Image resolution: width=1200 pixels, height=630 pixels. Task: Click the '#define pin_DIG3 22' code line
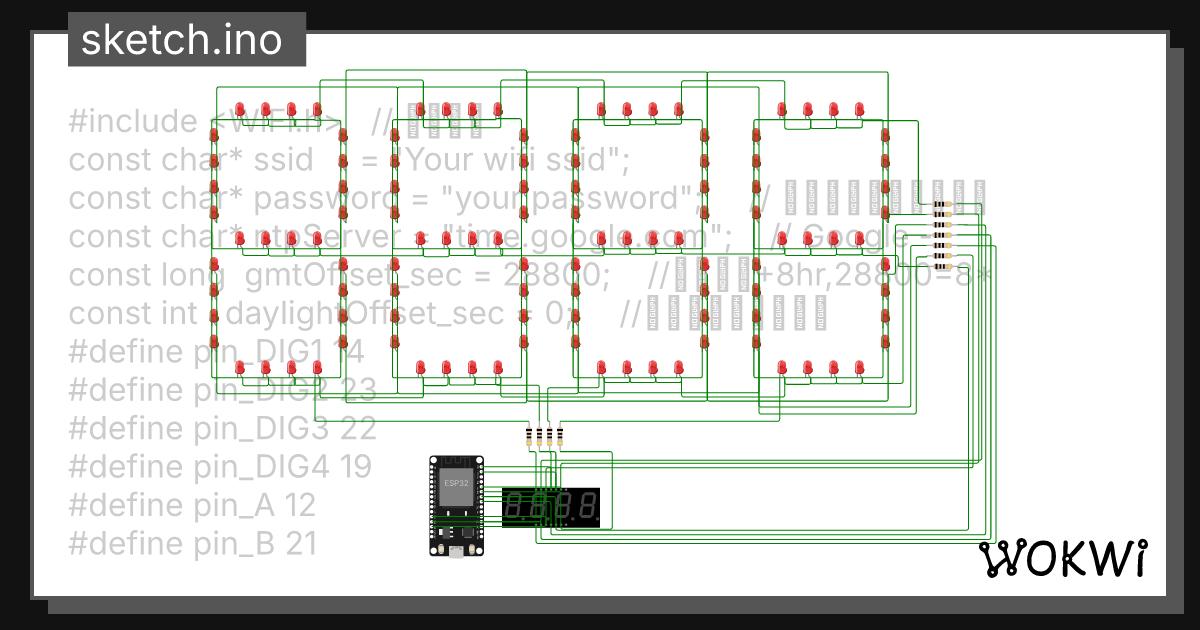tap(222, 428)
